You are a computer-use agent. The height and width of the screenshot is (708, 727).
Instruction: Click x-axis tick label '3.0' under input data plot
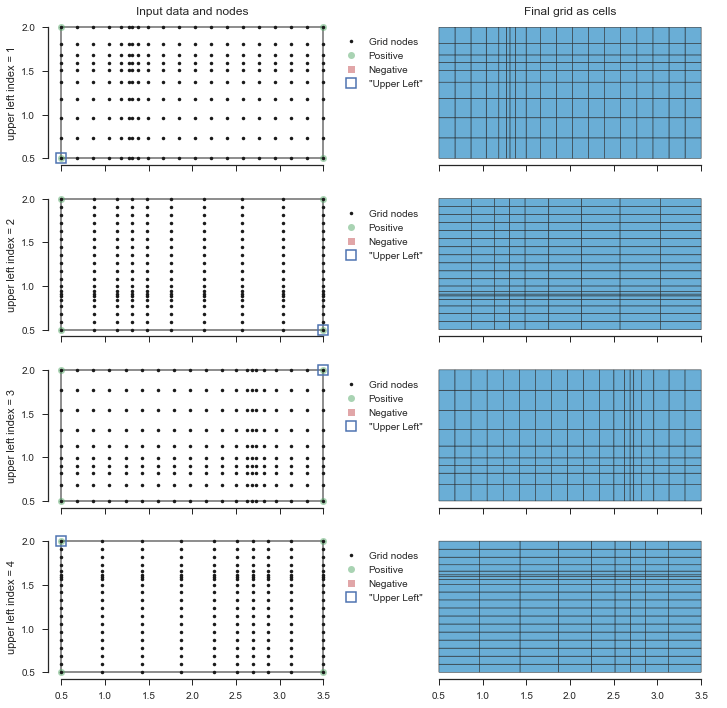click(280, 695)
